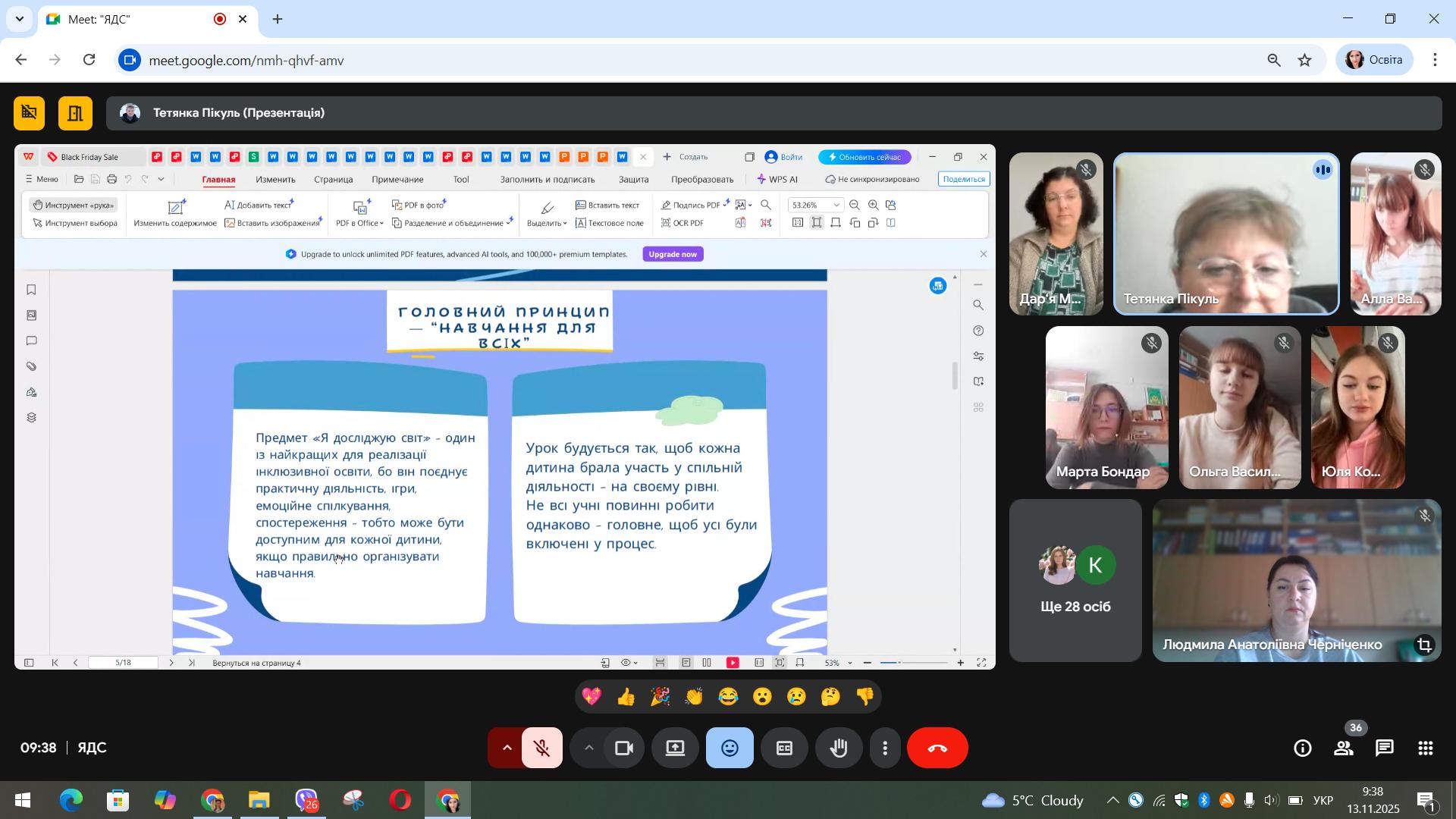Expand video settings arrow beside camera
Screen dimensions: 1456x819
(588, 748)
